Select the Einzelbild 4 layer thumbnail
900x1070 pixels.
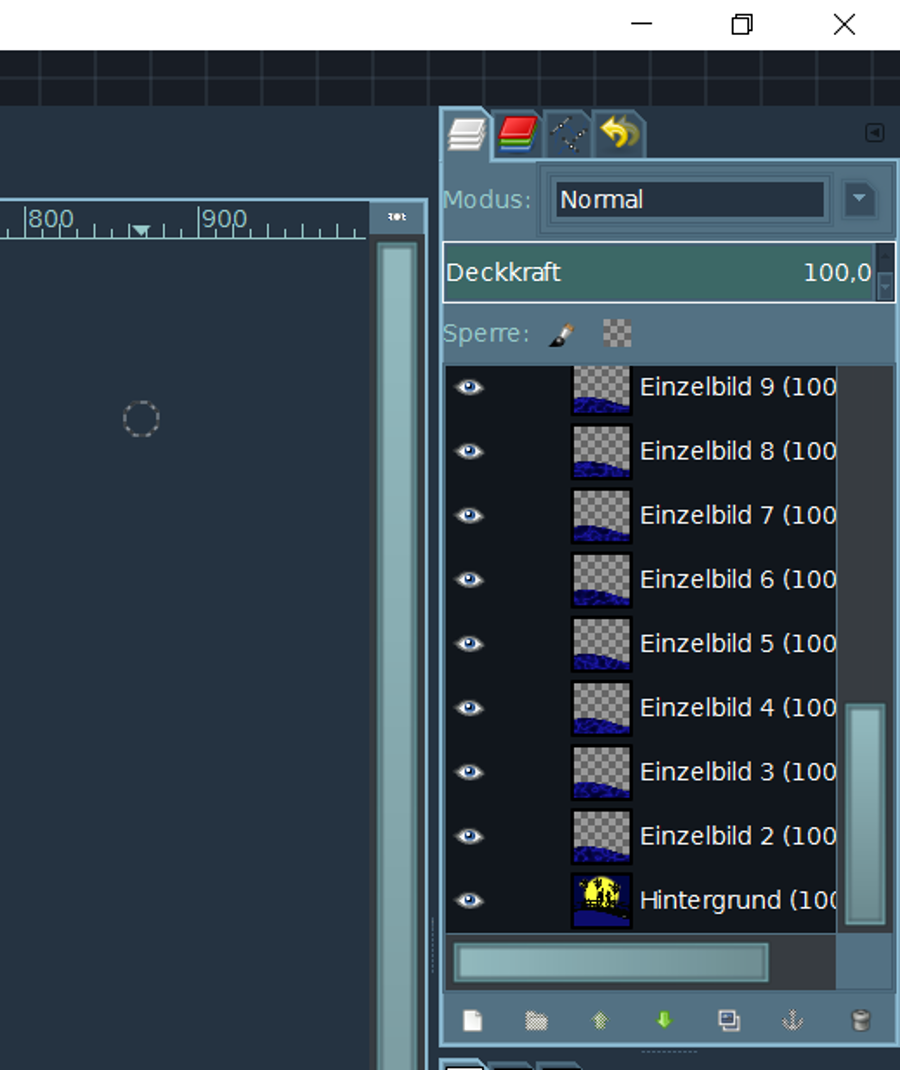point(601,708)
